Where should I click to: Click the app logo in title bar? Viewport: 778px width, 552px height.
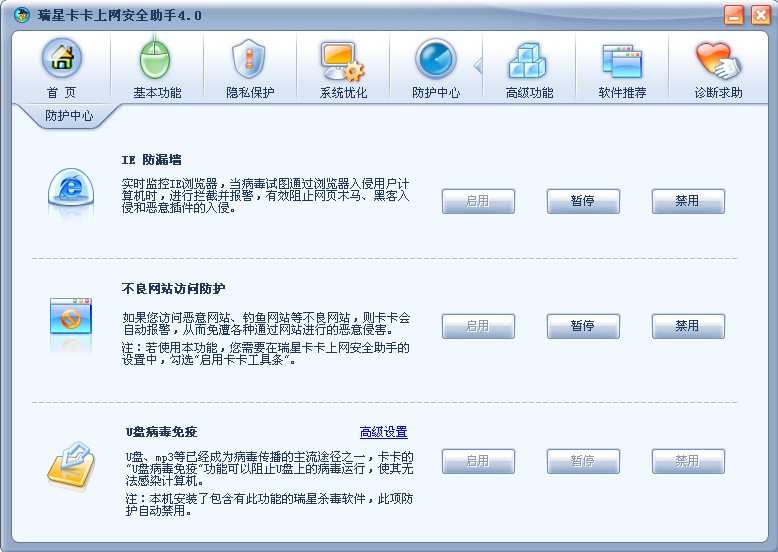coord(22,15)
